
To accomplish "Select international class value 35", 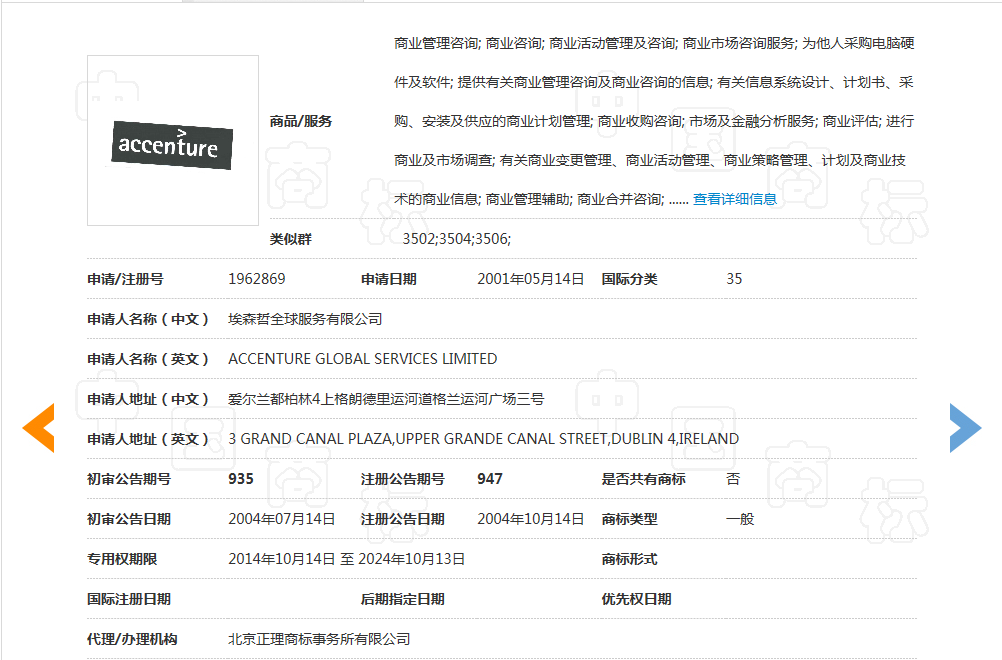I will coord(734,279).
